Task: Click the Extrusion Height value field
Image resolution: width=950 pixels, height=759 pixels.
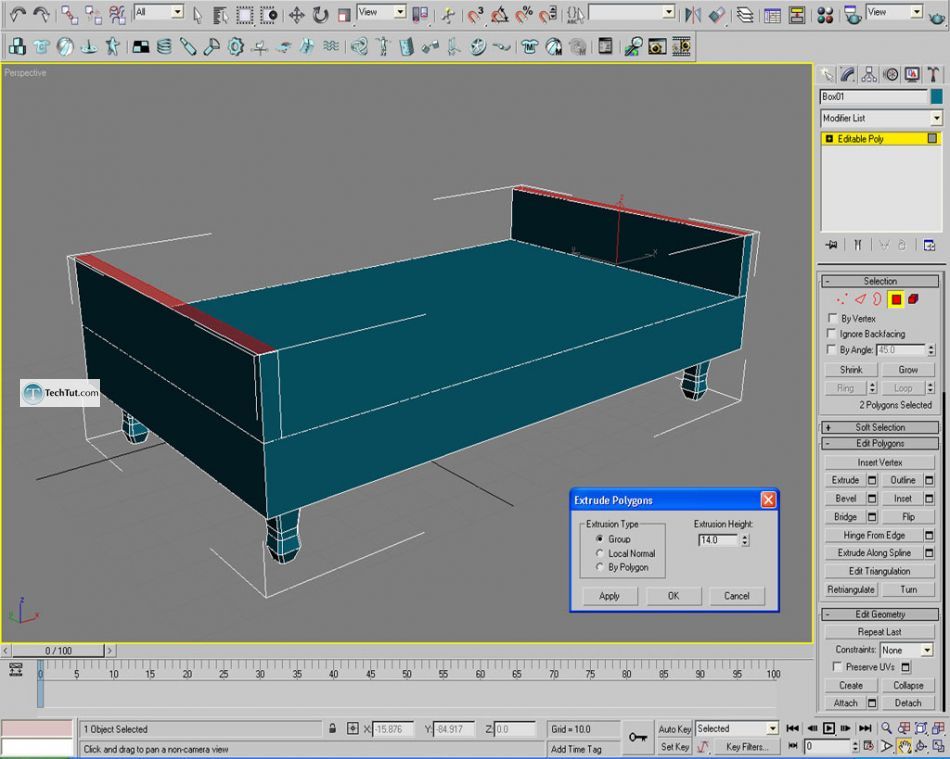Action: pyautogui.click(x=719, y=540)
